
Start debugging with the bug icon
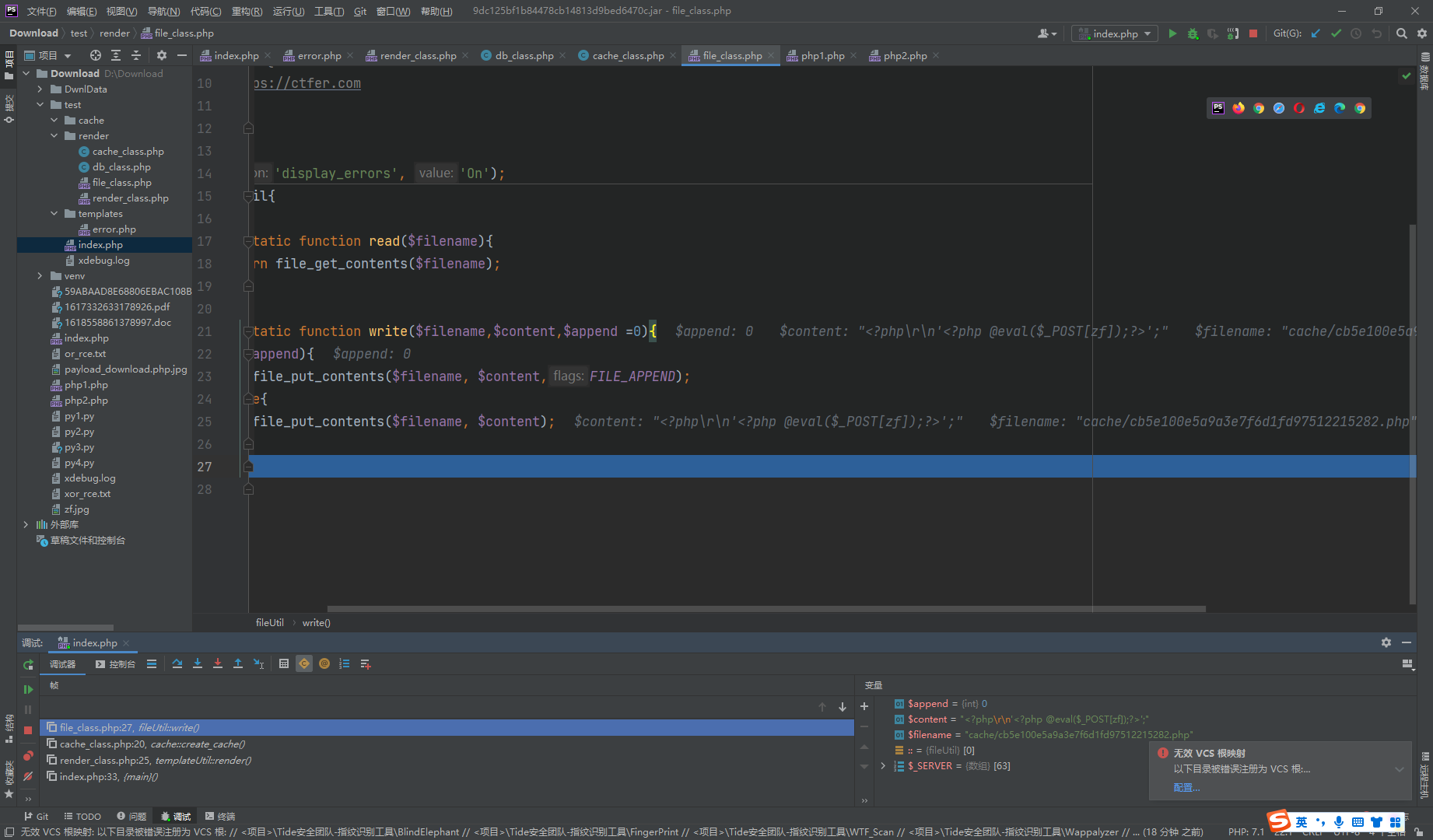tap(1193, 33)
